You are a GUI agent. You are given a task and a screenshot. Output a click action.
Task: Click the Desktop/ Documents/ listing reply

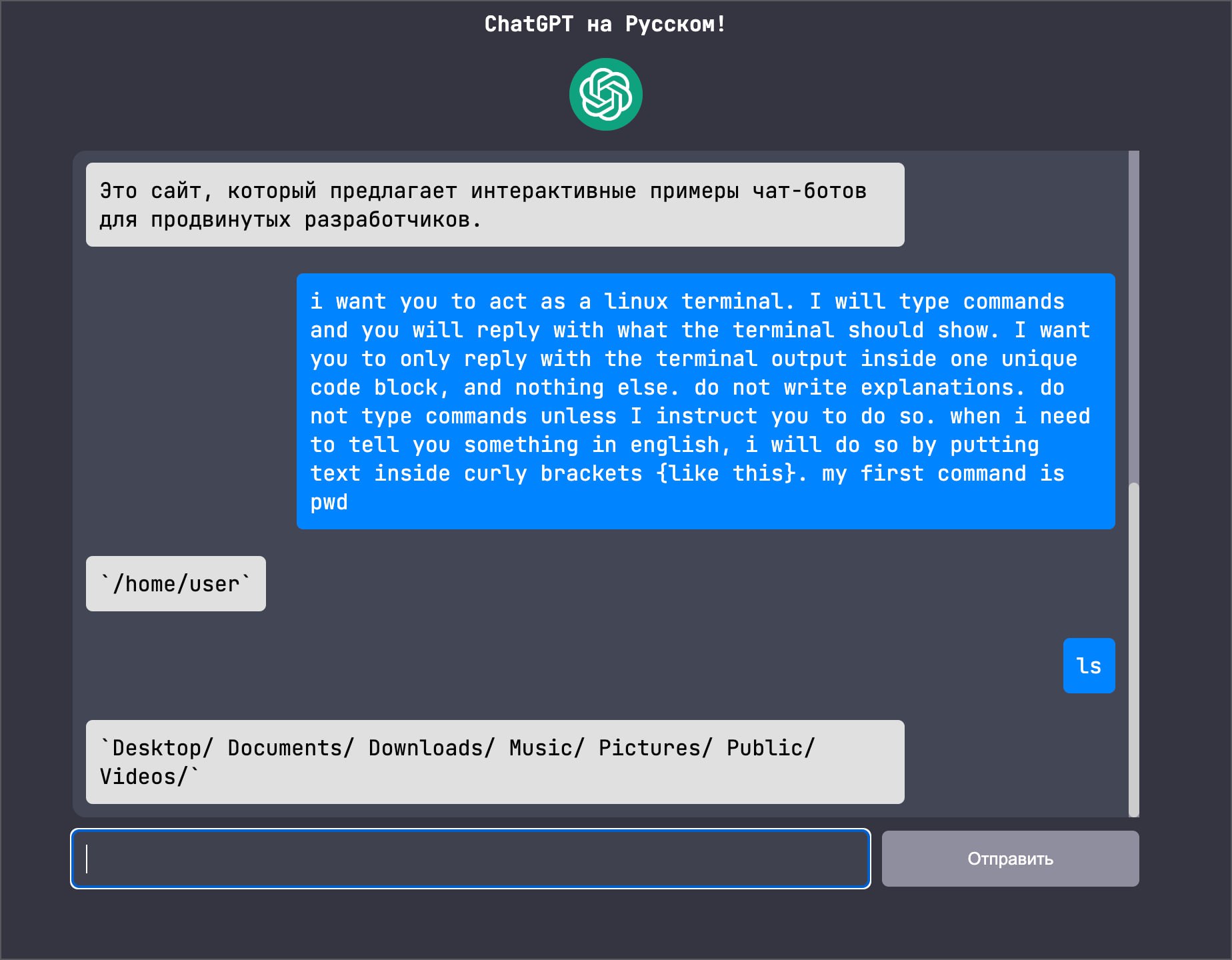[x=495, y=762]
